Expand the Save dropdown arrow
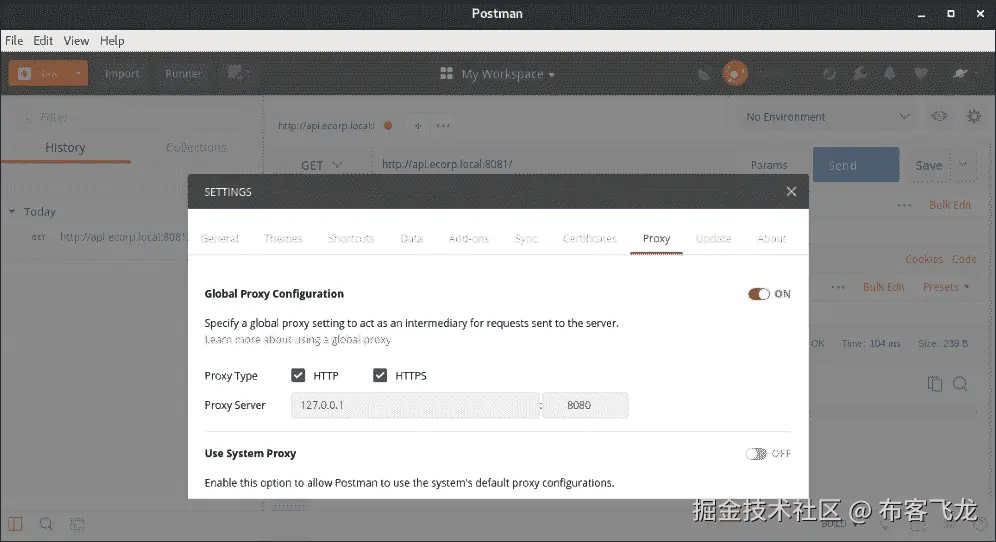The image size is (996, 542). click(963, 165)
